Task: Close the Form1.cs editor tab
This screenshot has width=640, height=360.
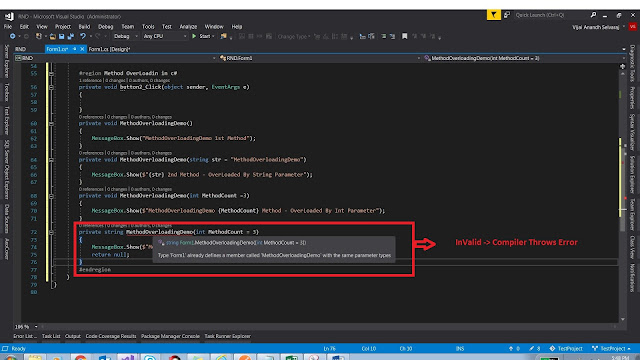Action: pyautogui.click(x=82, y=49)
